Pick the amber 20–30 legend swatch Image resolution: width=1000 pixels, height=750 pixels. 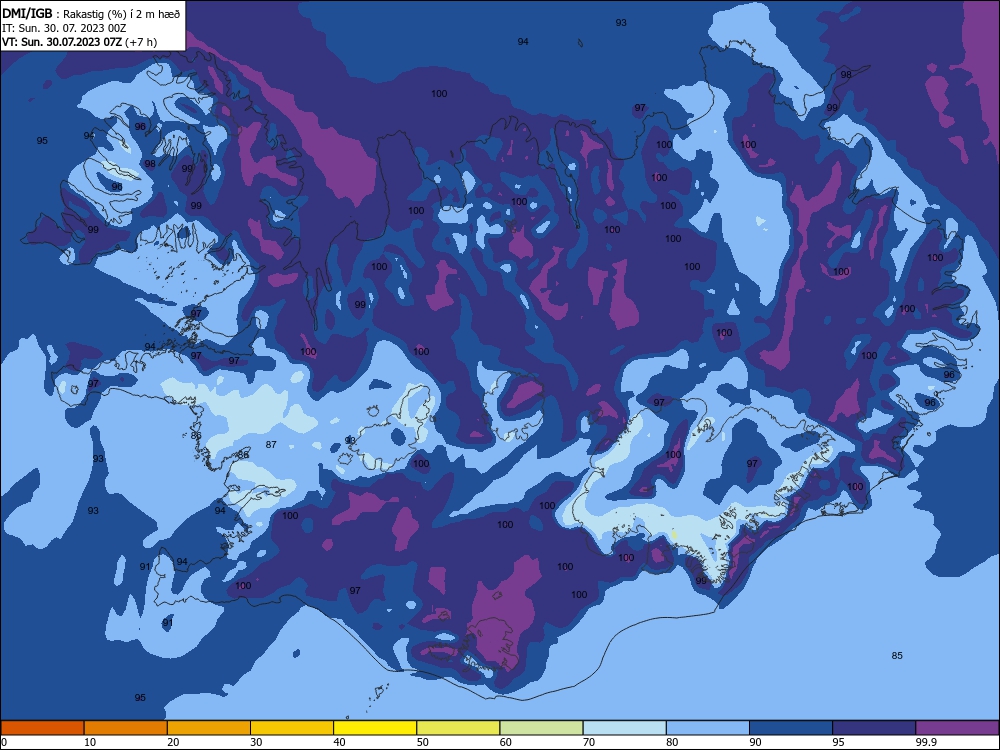click(x=209, y=728)
